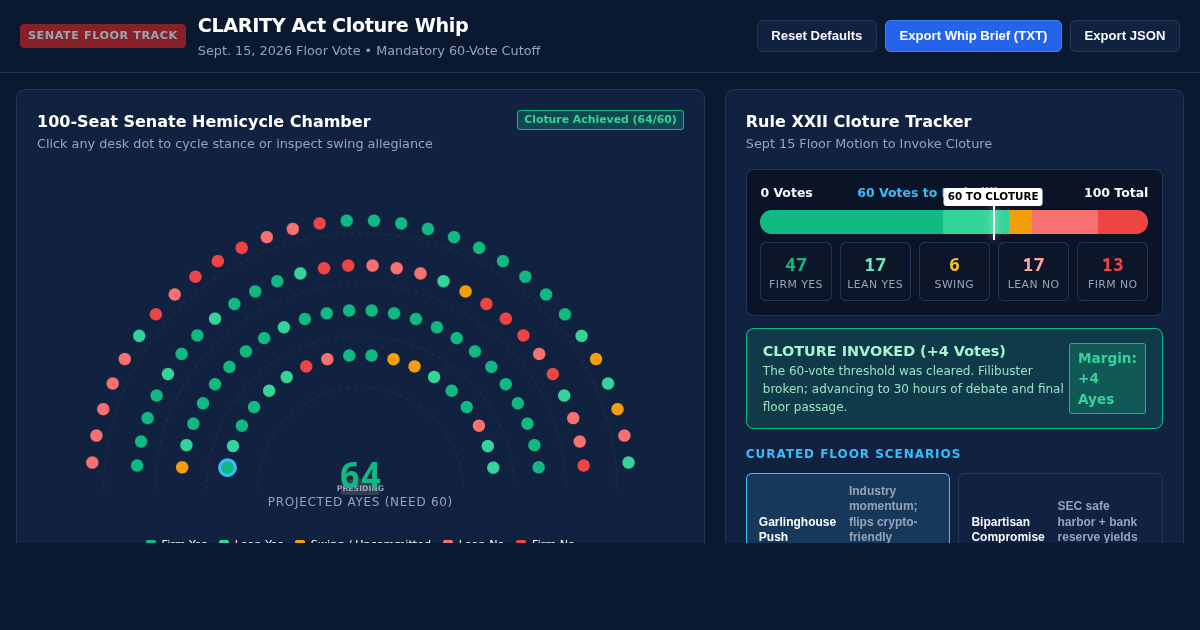Click the 'Click any desk dot' instruction text

tap(235, 143)
